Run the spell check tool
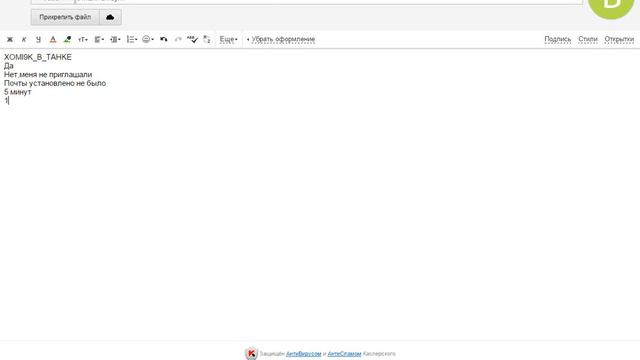Screen dimensions: 640x360 192,40
